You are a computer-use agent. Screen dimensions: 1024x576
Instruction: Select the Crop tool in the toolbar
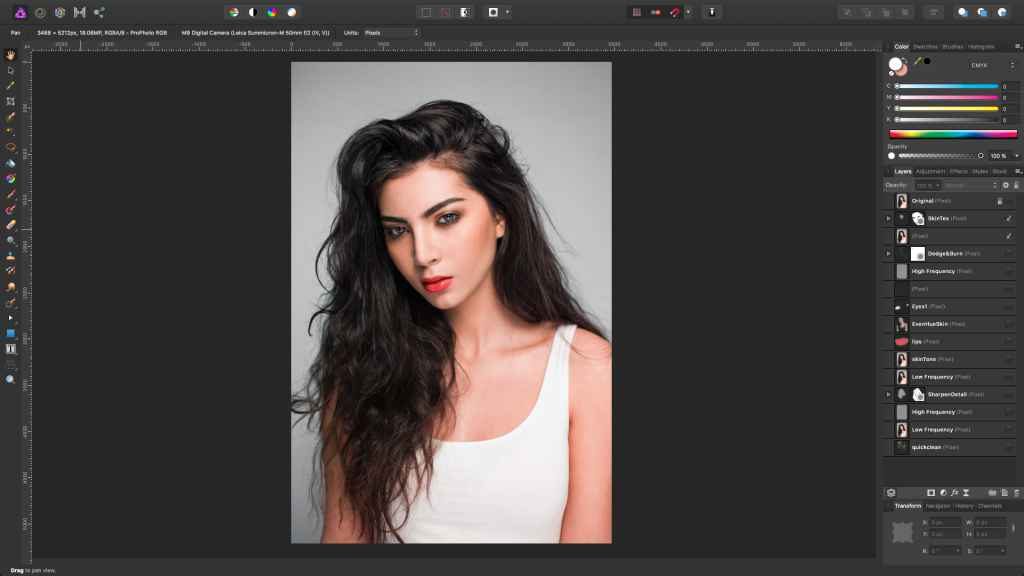[x=11, y=101]
